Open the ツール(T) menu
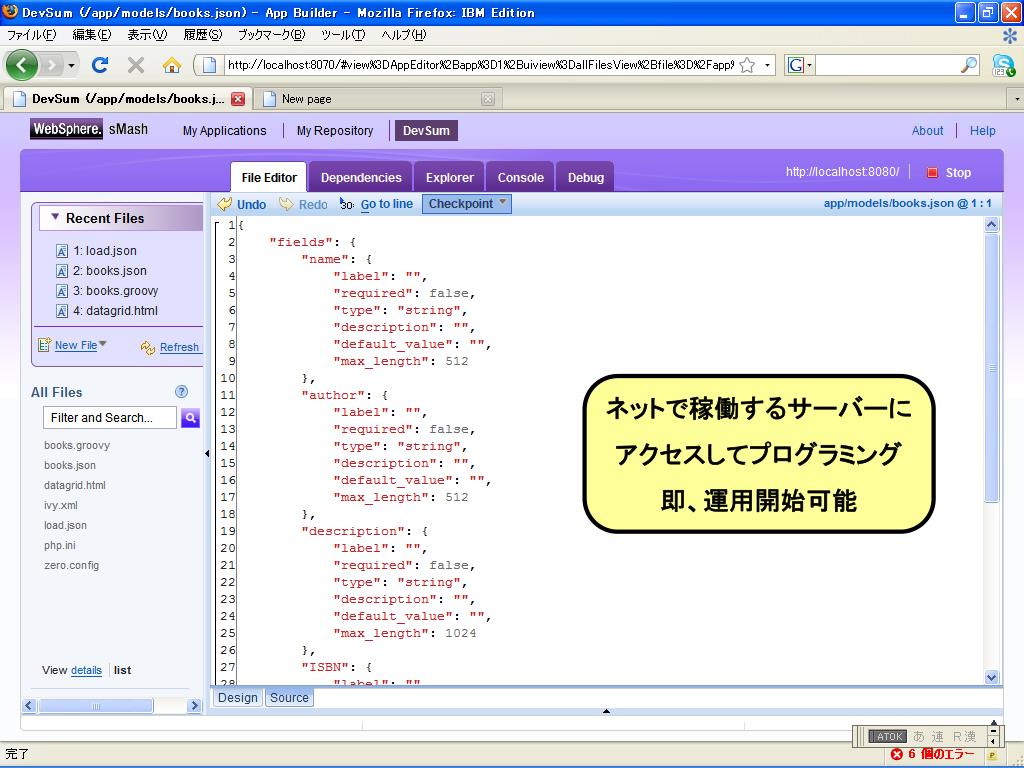Viewport: 1024px width, 768px height. (x=343, y=35)
